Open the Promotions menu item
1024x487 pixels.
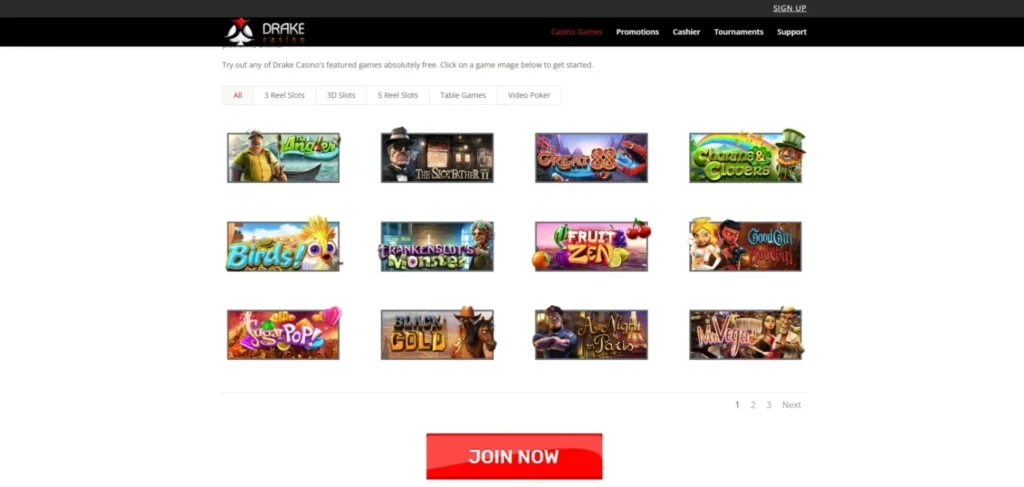(637, 32)
